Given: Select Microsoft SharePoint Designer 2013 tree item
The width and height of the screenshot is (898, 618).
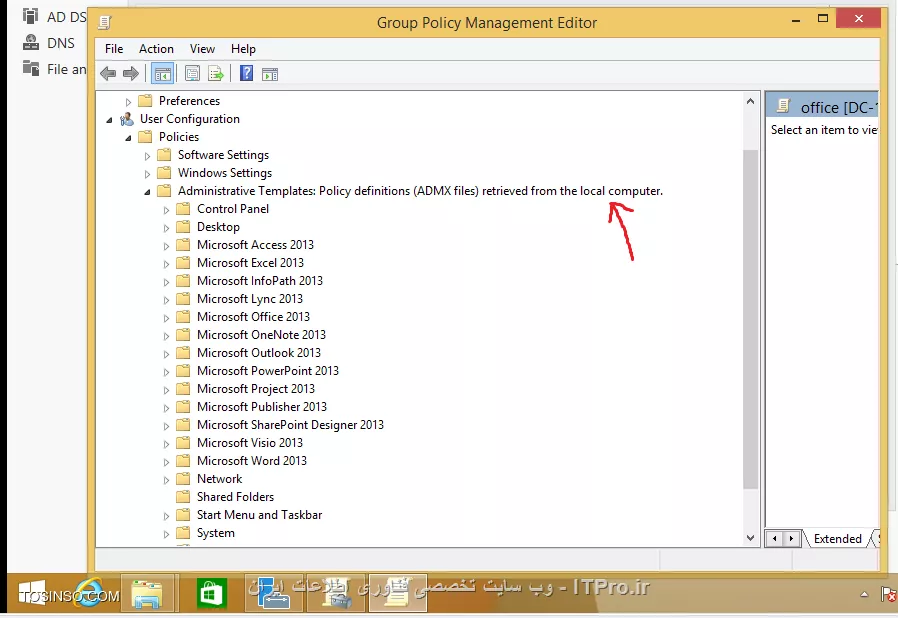Looking at the screenshot, I should (x=290, y=425).
